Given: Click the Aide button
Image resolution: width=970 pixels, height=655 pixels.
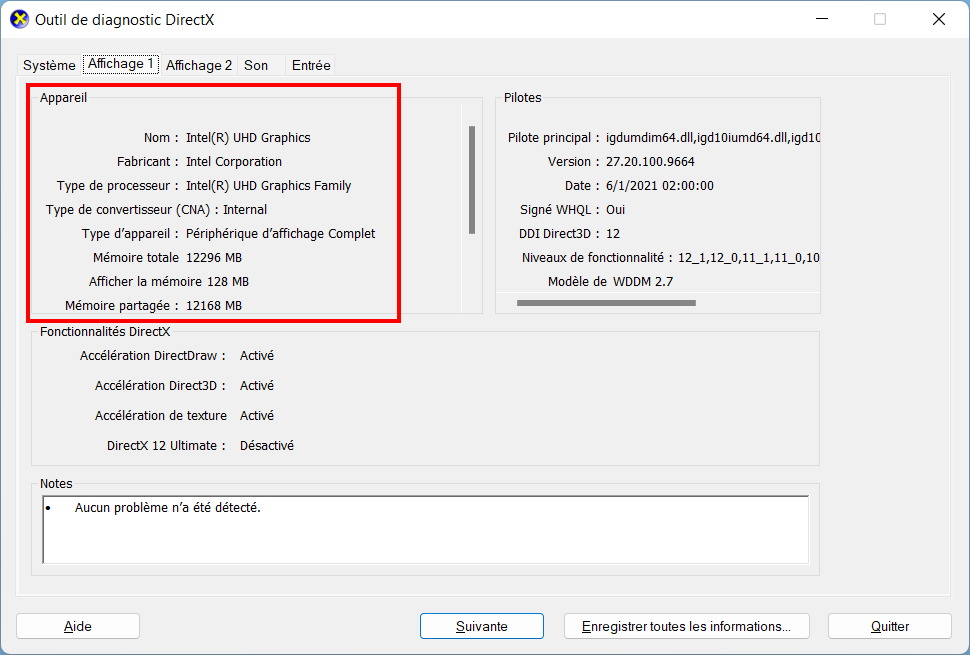Looking at the screenshot, I should point(78,626).
